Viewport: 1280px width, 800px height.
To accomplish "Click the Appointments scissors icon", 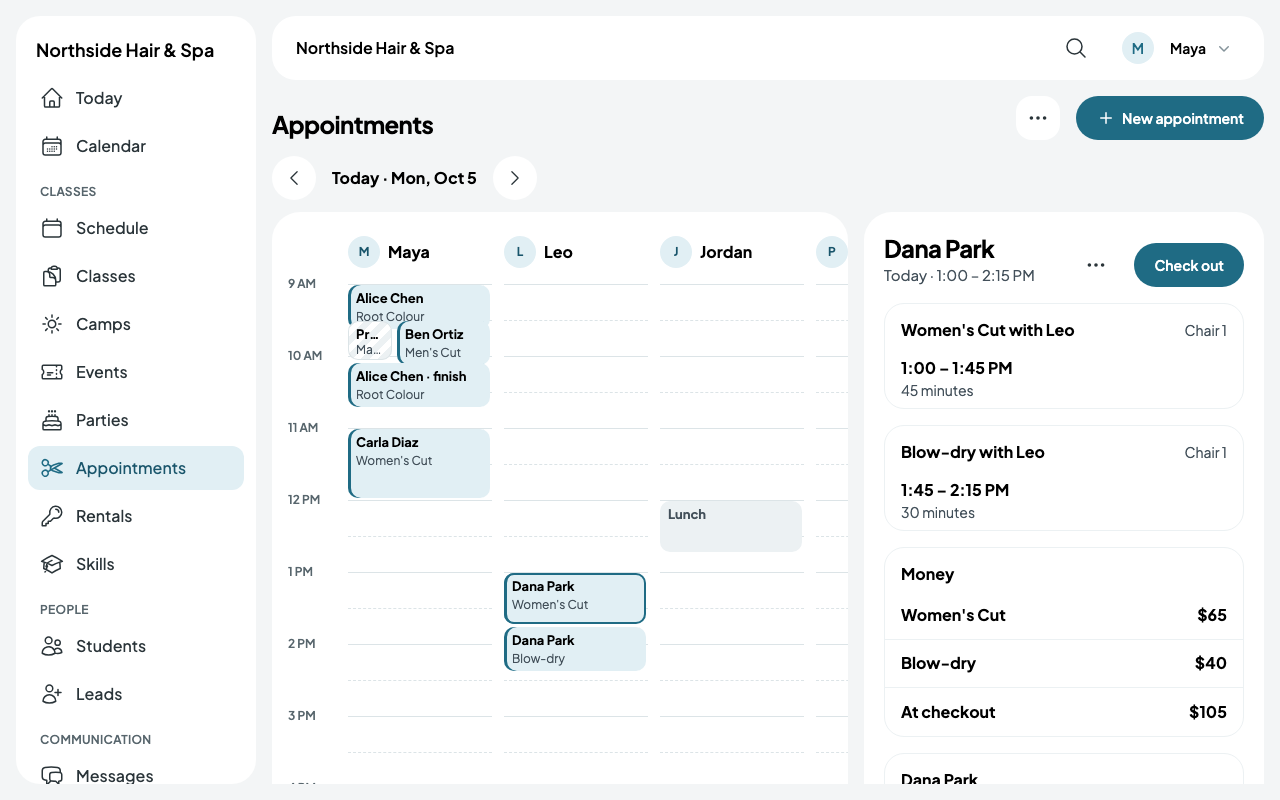I will (x=52, y=468).
